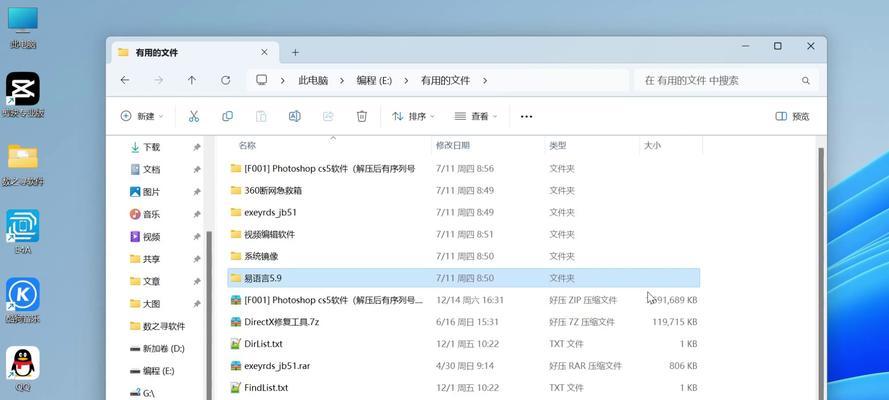Sort by 类型 column header
Viewport: 889px width, 400px height.
[557, 146]
